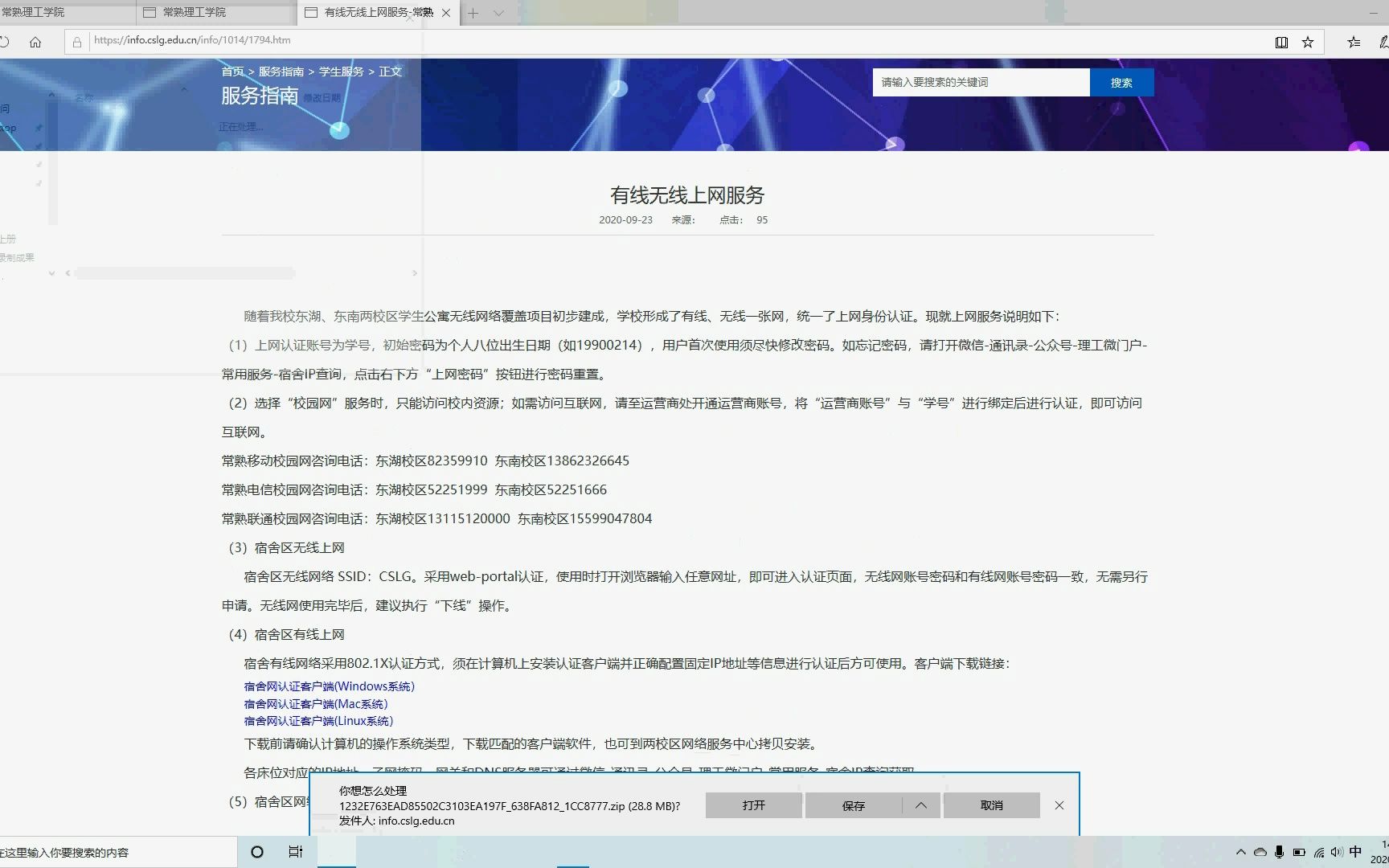Close the 有线无线上网服务 tab
The image size is (1389, 868).
[x=446, y=13]
